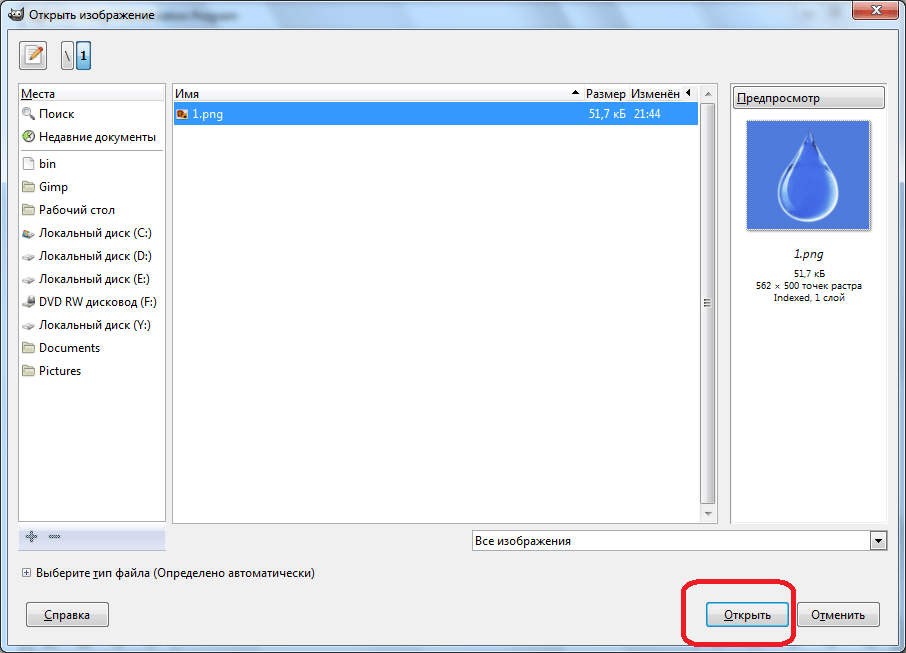Toggle the type-a-filename pencil button
The image size is (906, 653).
tap(35, 55)
